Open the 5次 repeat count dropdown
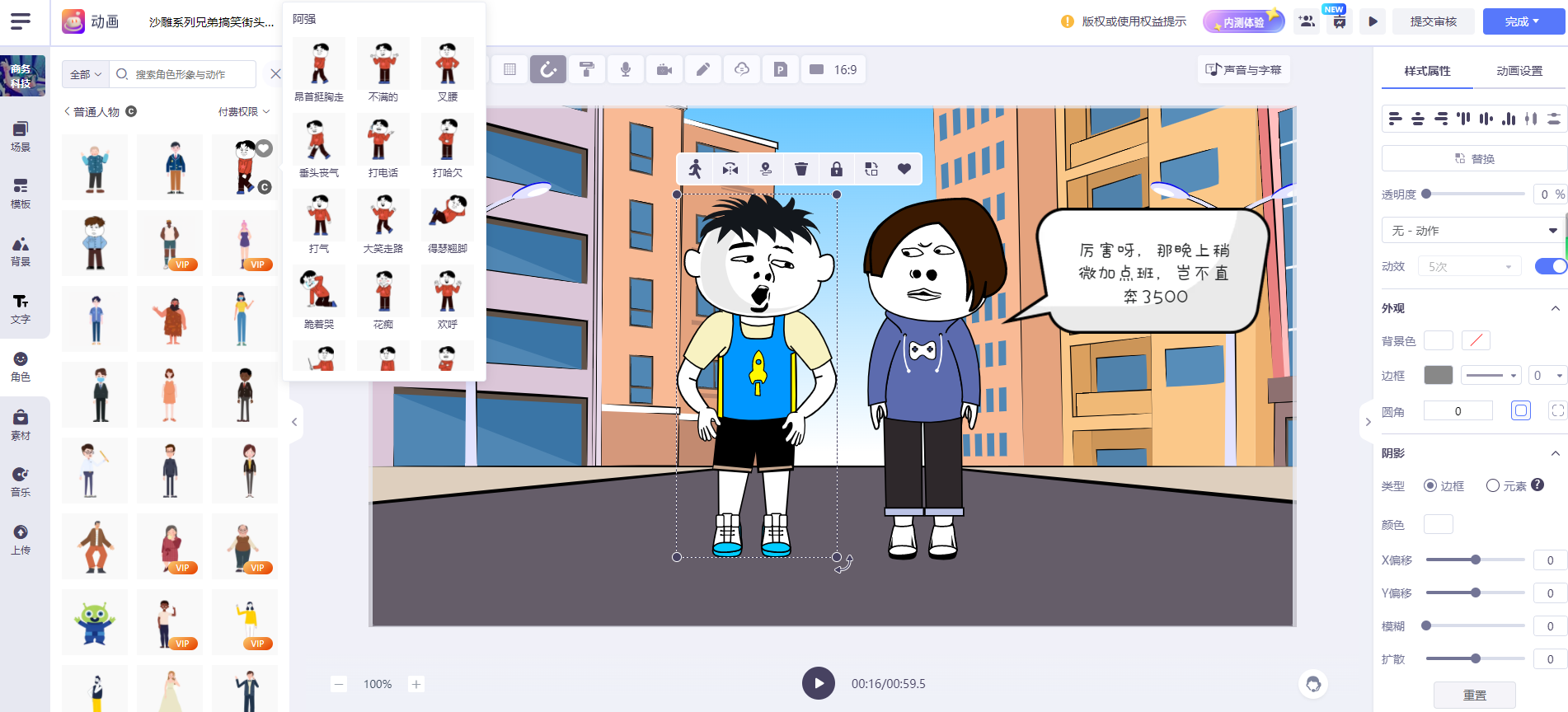1568x712 pixels. click(x=1470, y=266)
